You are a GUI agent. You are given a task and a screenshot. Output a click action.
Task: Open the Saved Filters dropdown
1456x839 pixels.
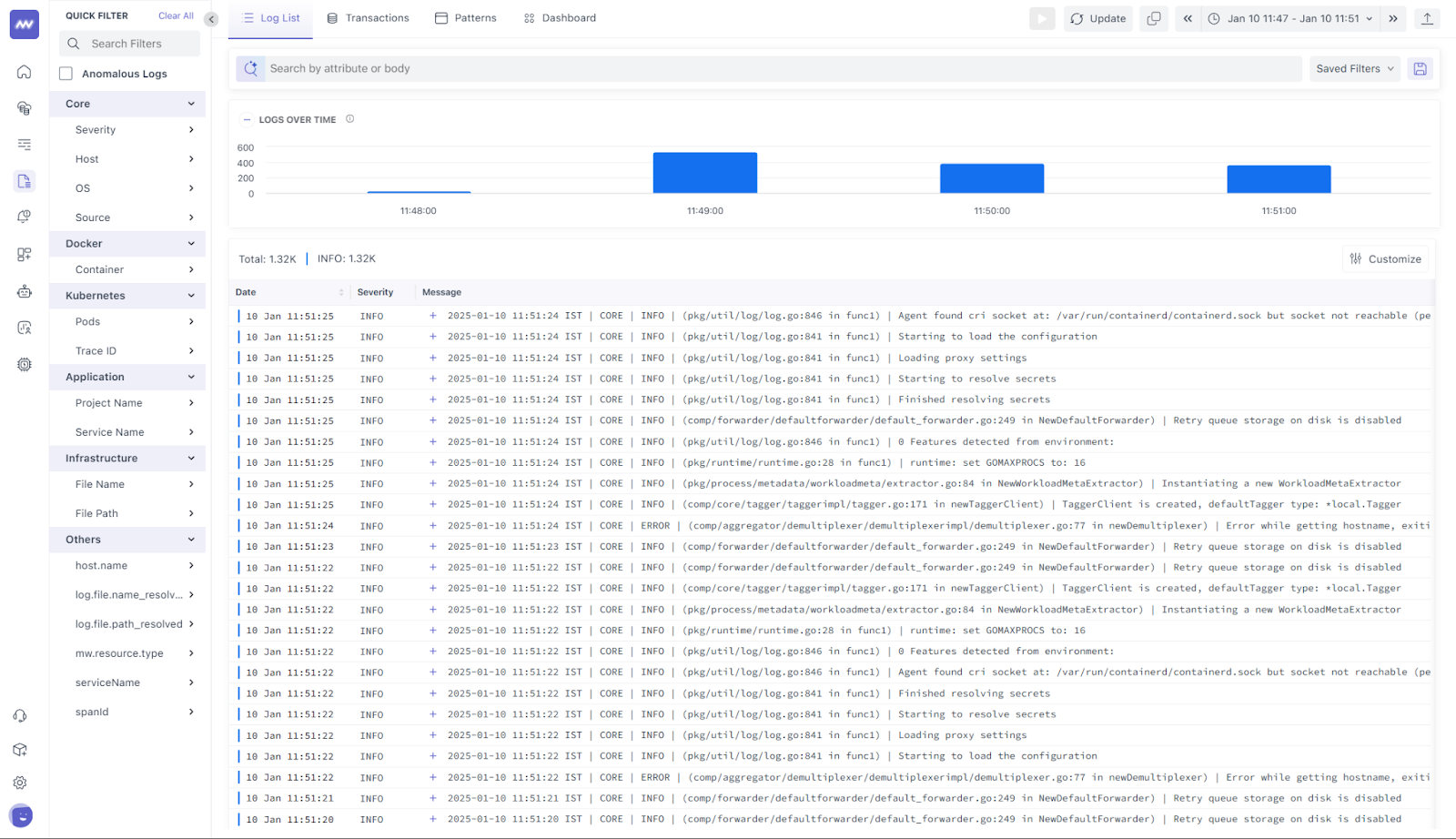(1354, 68)
